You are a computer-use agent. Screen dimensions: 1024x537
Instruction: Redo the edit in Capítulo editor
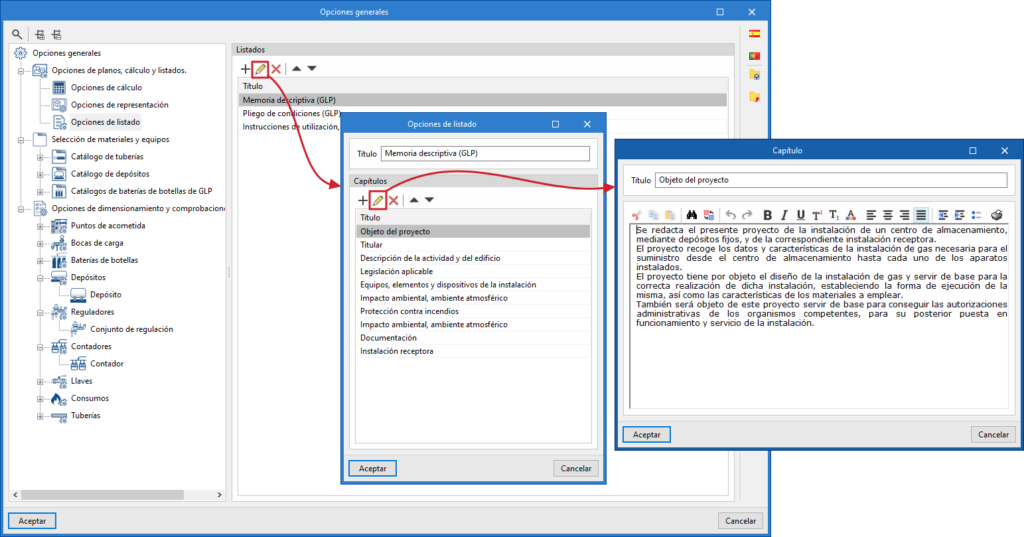[x=747, y=215]
